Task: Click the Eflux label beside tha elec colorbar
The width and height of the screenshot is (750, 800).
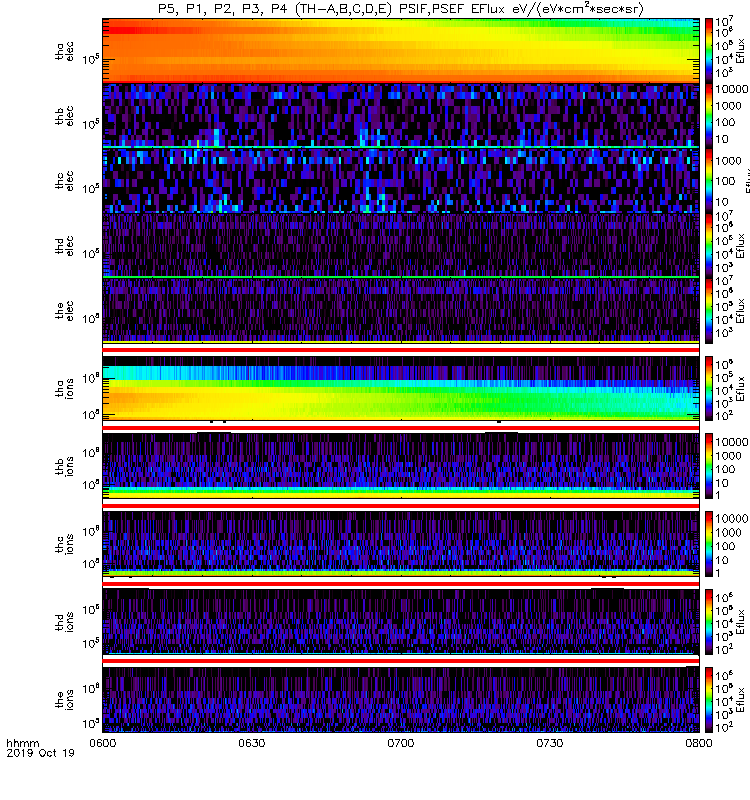Action: [x=741, y=51]
